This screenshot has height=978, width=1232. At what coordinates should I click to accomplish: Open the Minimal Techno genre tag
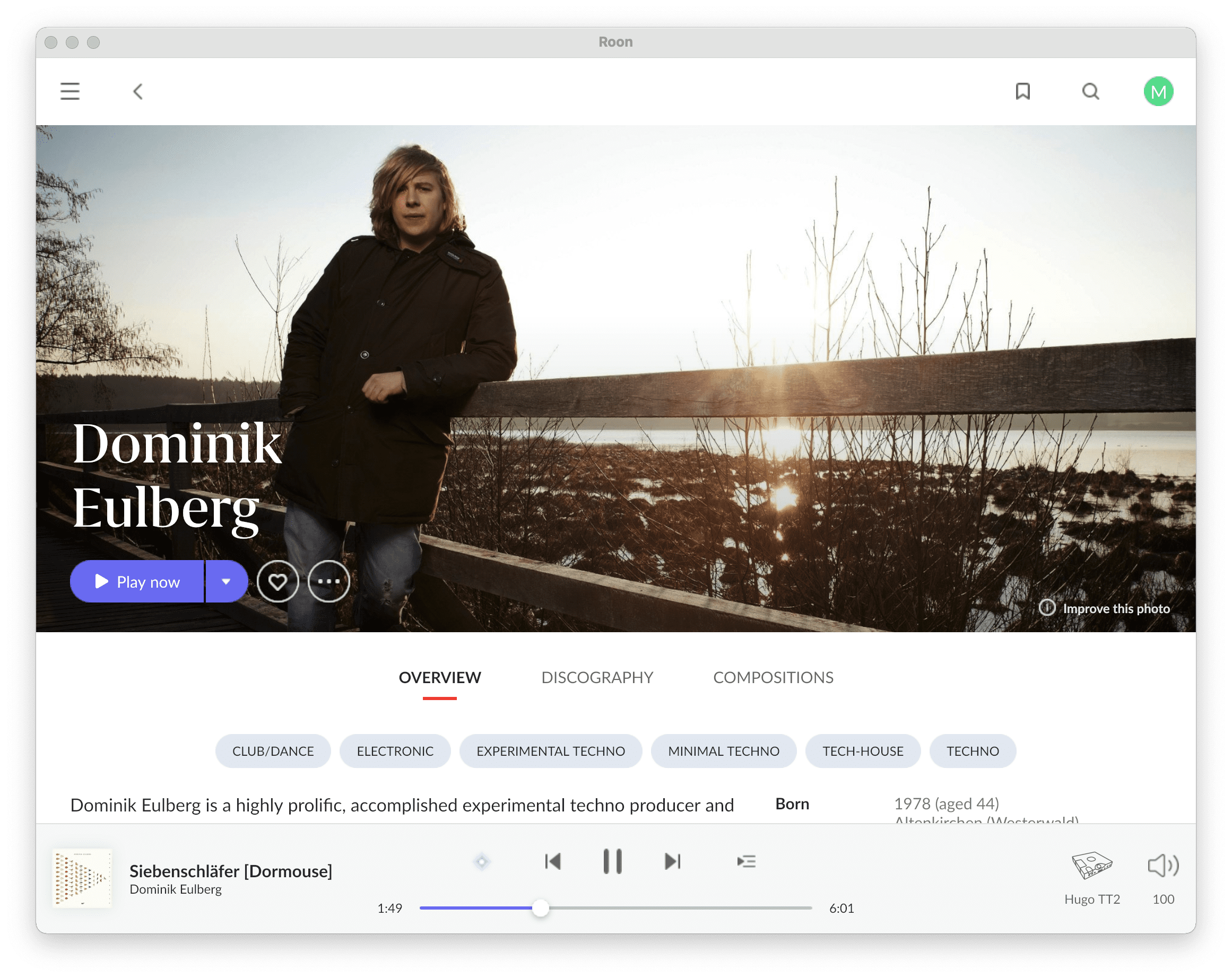coord(723,751)
